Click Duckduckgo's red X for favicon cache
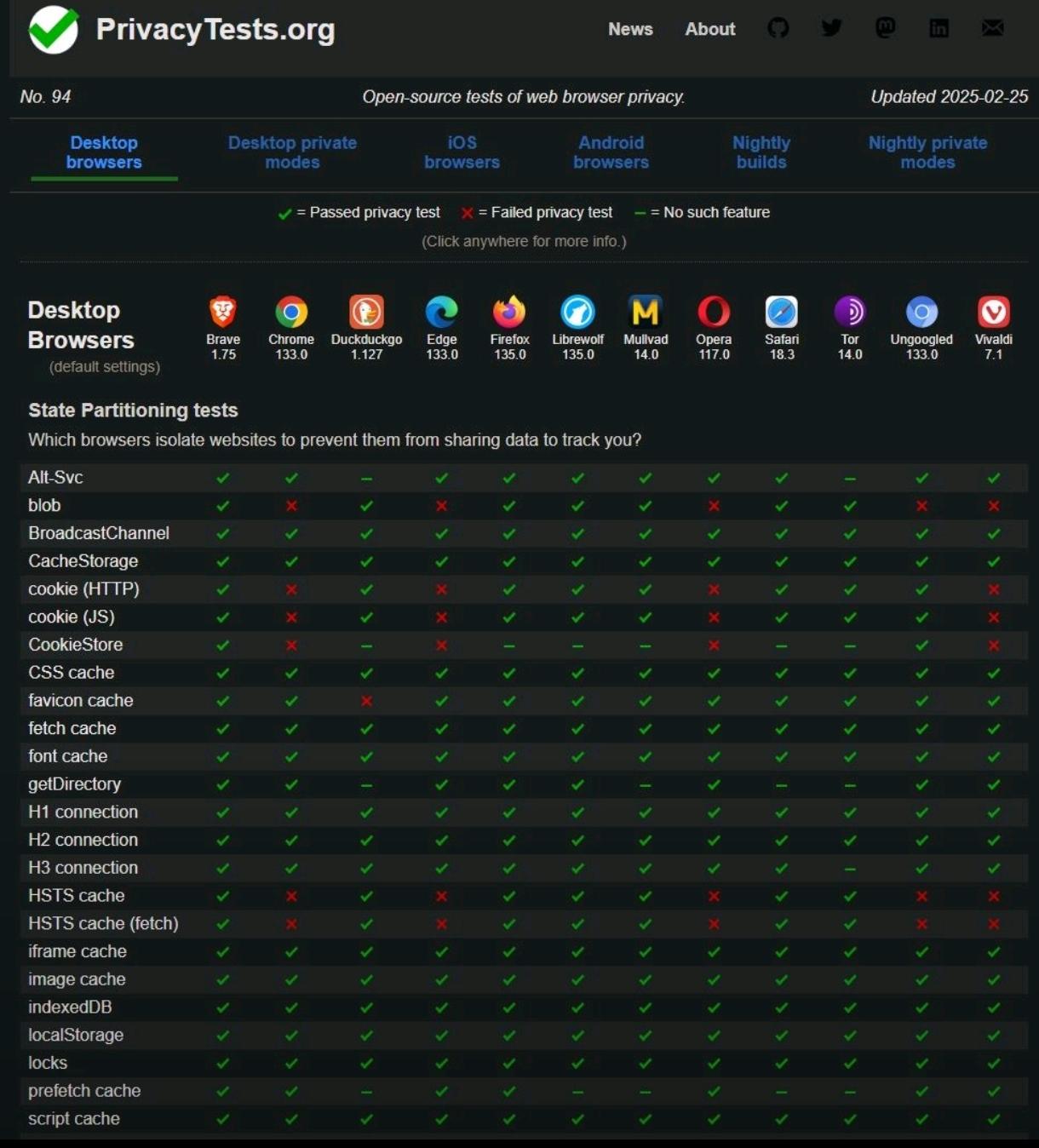This screenshot has height=1148, width=1039. [x=366, y=701]
